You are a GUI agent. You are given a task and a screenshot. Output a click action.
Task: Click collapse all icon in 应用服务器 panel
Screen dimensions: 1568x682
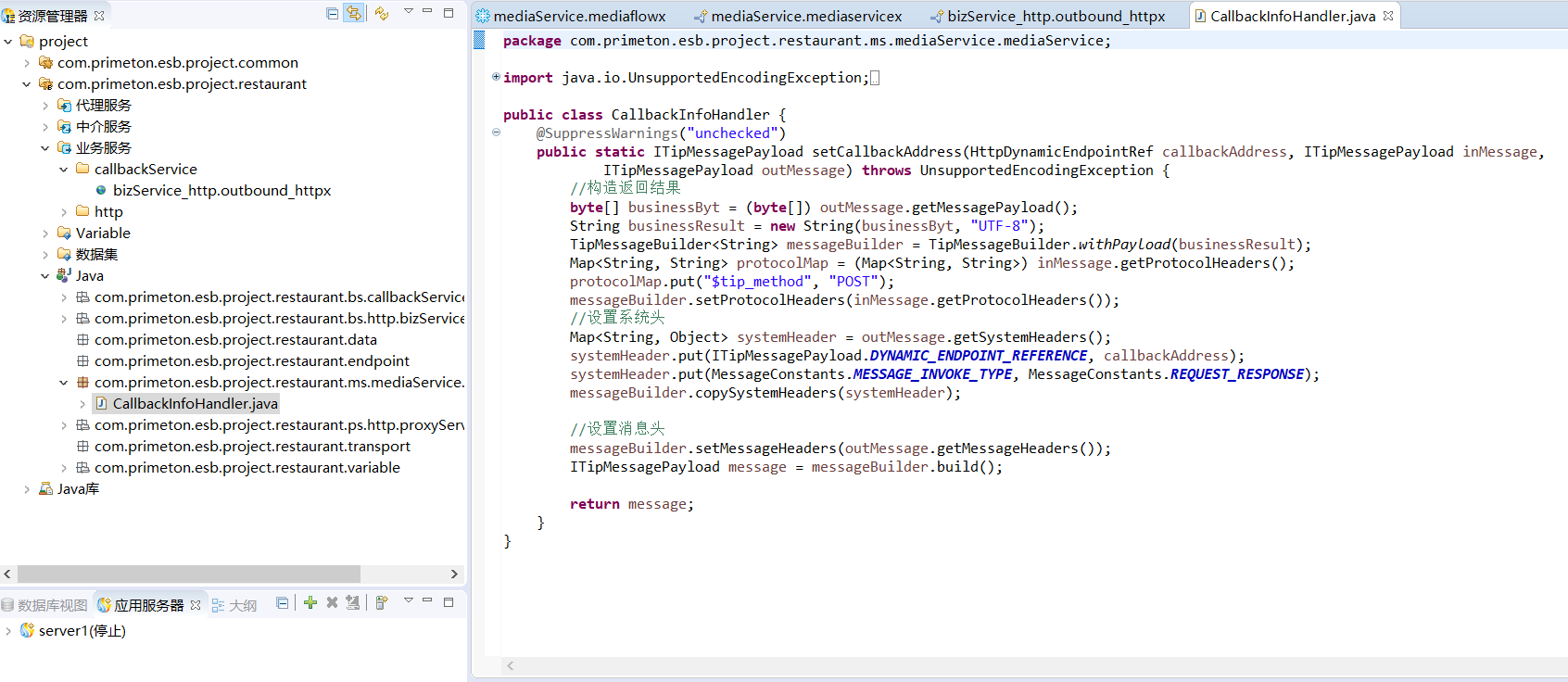(283, 602)
